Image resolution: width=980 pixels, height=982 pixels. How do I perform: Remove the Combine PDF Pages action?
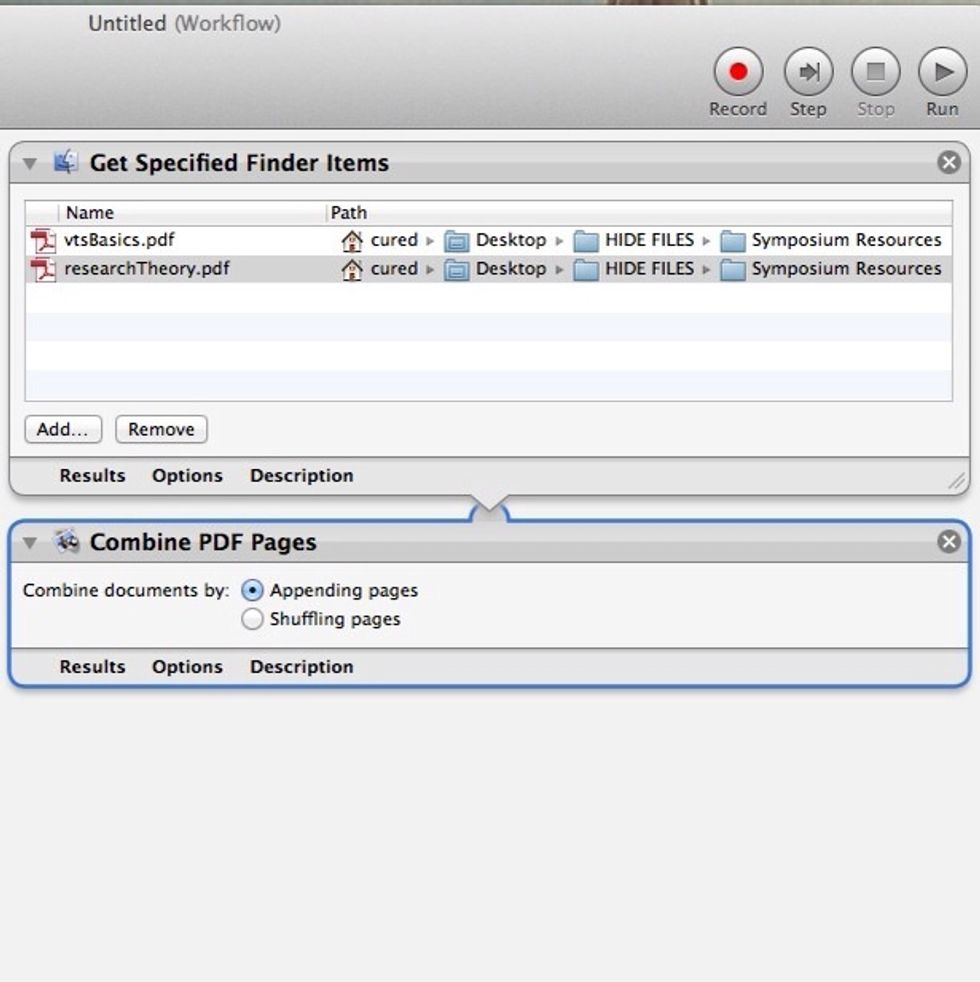coord(949,541)
